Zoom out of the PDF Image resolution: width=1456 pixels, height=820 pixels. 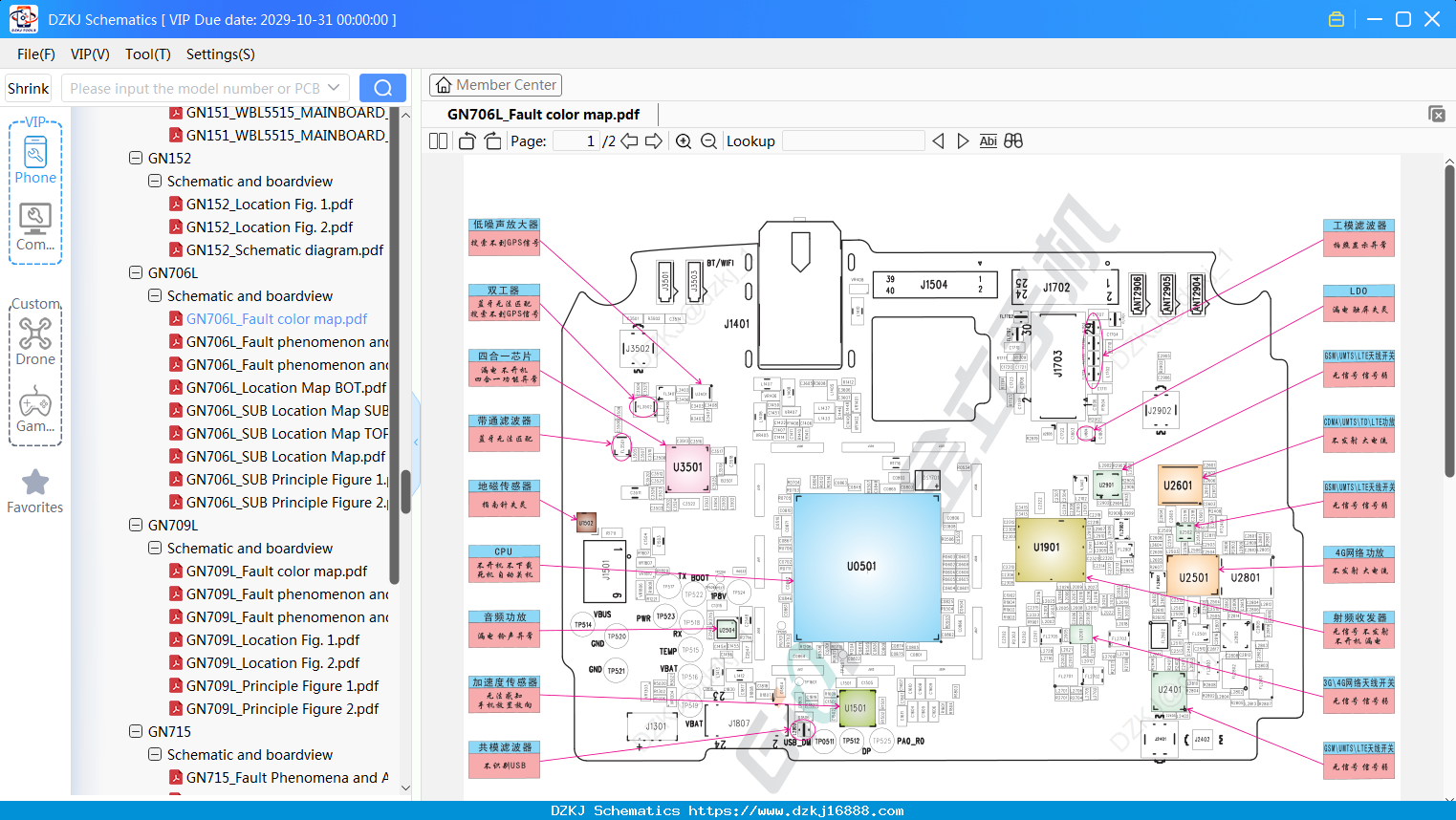[708, 141]
